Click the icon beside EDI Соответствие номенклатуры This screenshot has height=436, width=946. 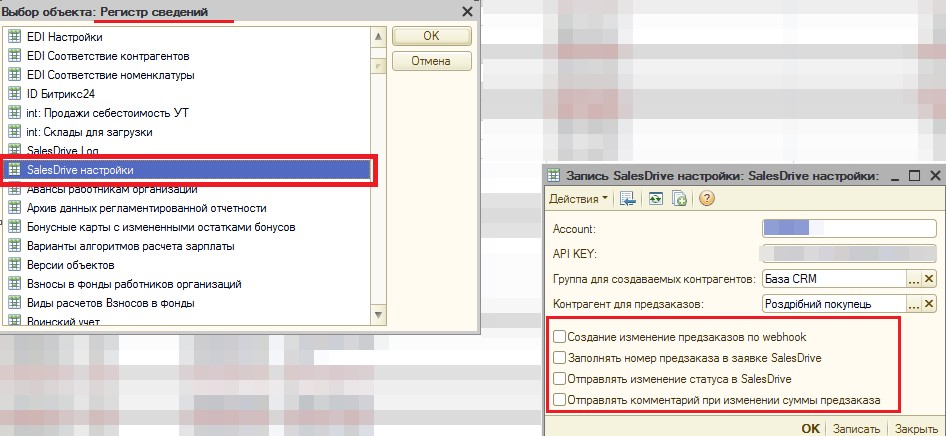click(15, 75)
